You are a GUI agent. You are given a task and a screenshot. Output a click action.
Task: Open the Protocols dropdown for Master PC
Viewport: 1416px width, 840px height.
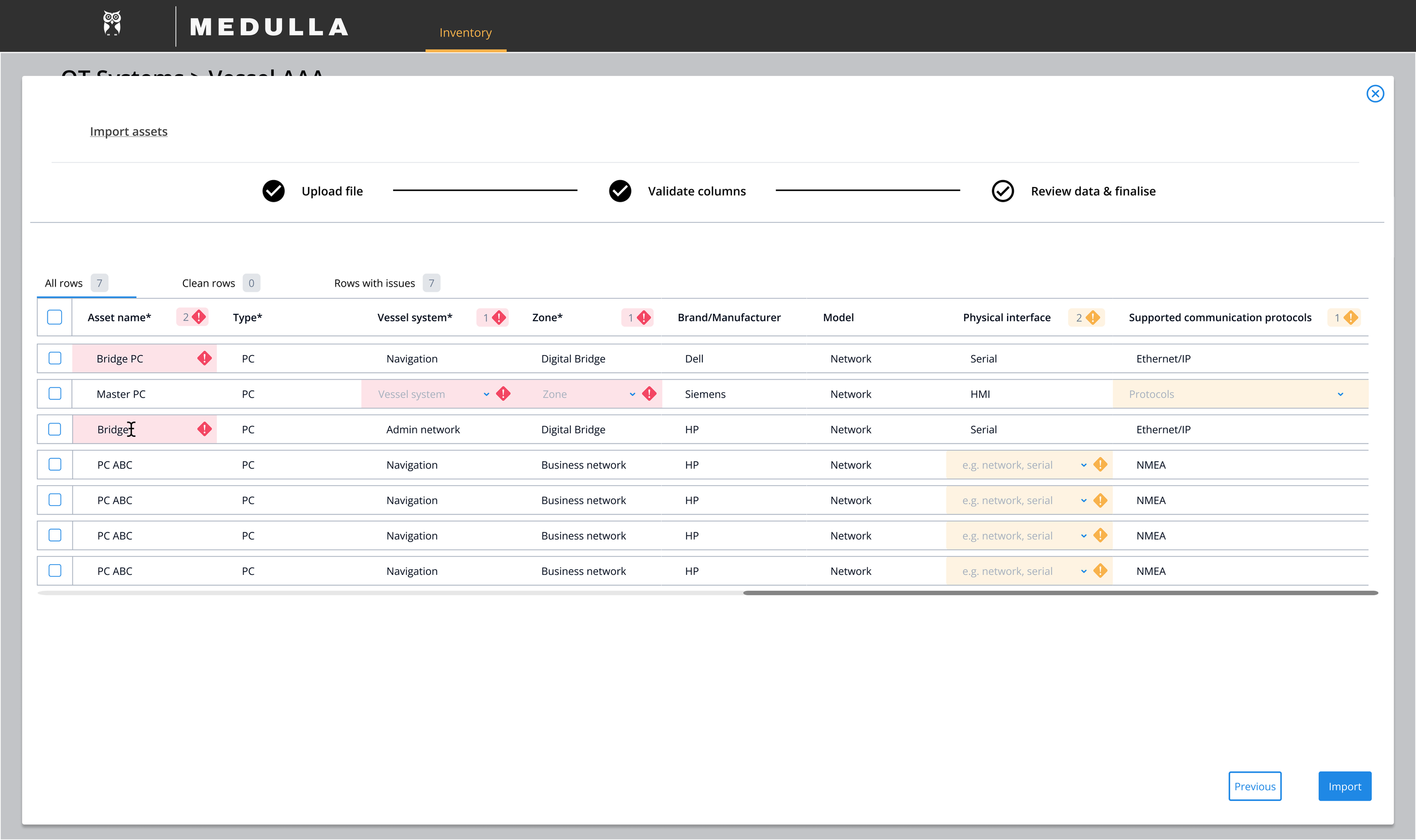click(x=1340, y=394)
